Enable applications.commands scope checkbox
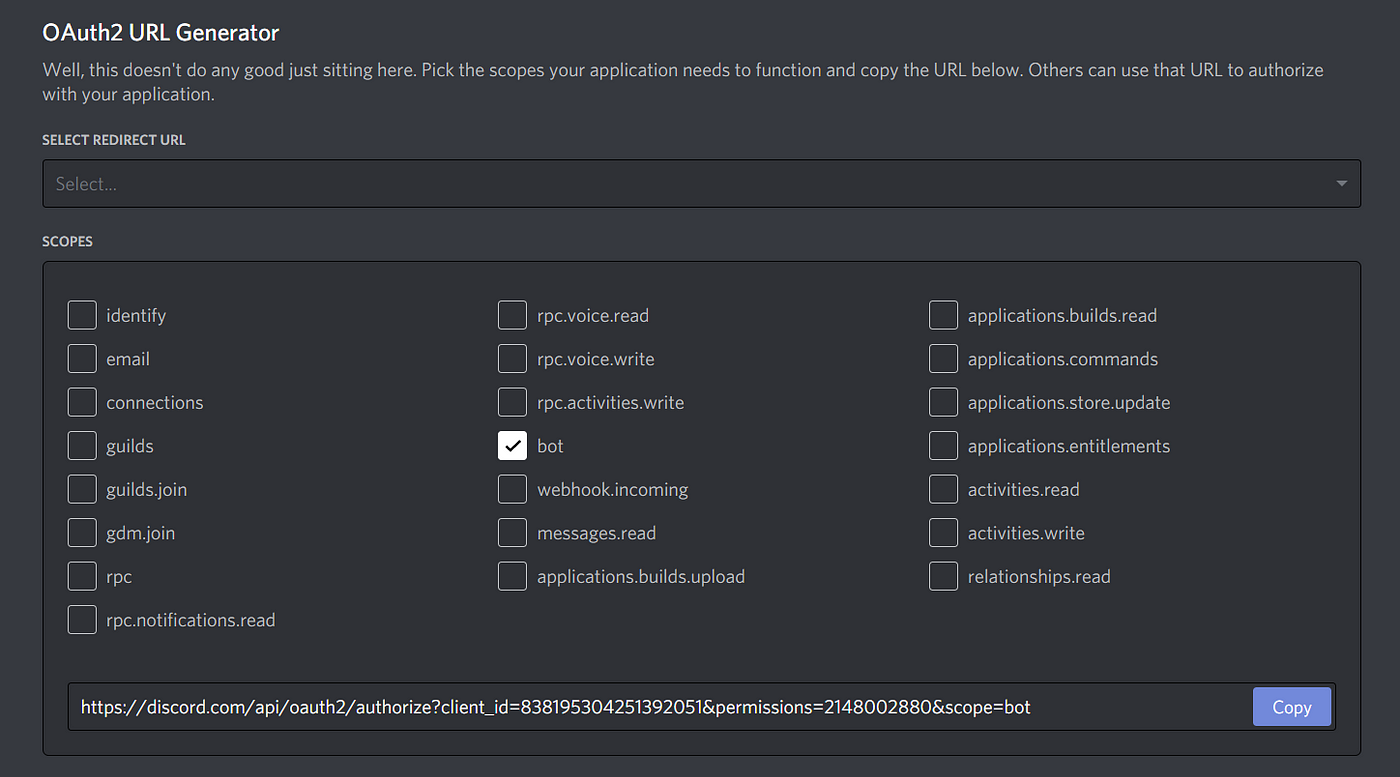The width and height of the screenshot is (1400, 777). tap(943, 359)
